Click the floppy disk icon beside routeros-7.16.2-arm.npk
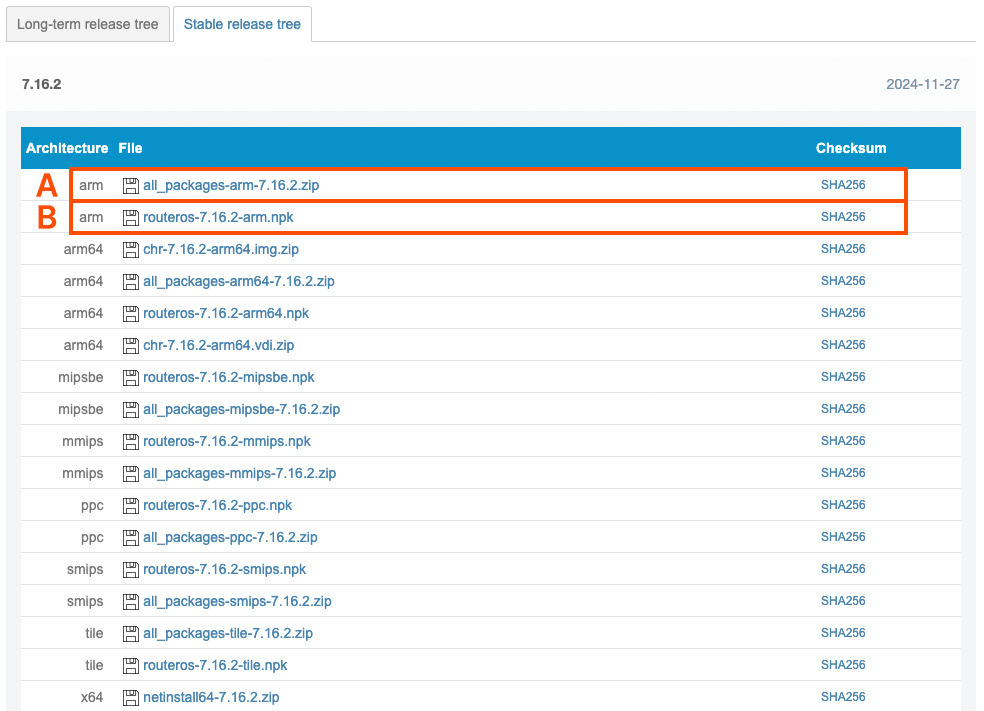 pyautogui.click(x=131, y=218)
